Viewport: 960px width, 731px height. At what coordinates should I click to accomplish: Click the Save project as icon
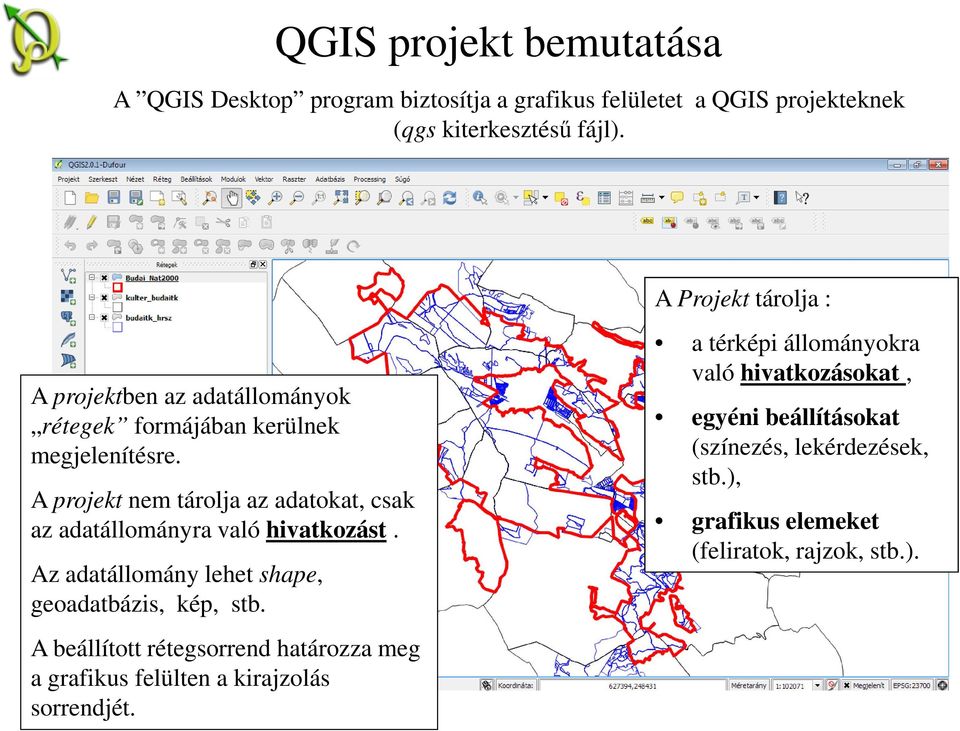(x=136, y=198)
